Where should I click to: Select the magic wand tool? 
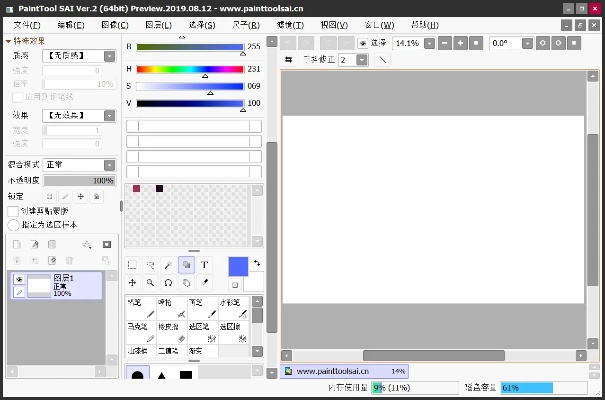pyautogui.click(x=169, y=265)
